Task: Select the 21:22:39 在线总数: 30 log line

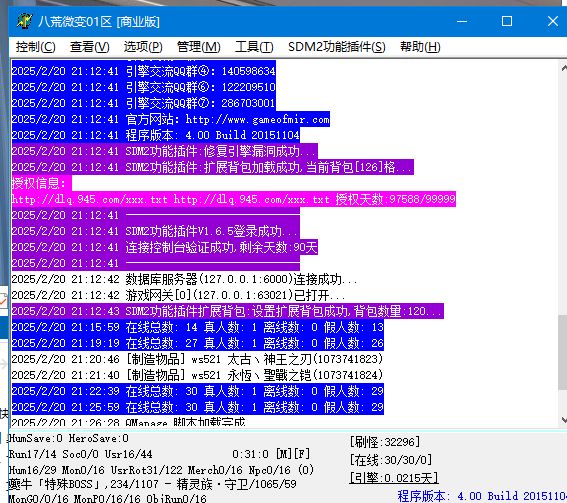Action: [198, 391]
